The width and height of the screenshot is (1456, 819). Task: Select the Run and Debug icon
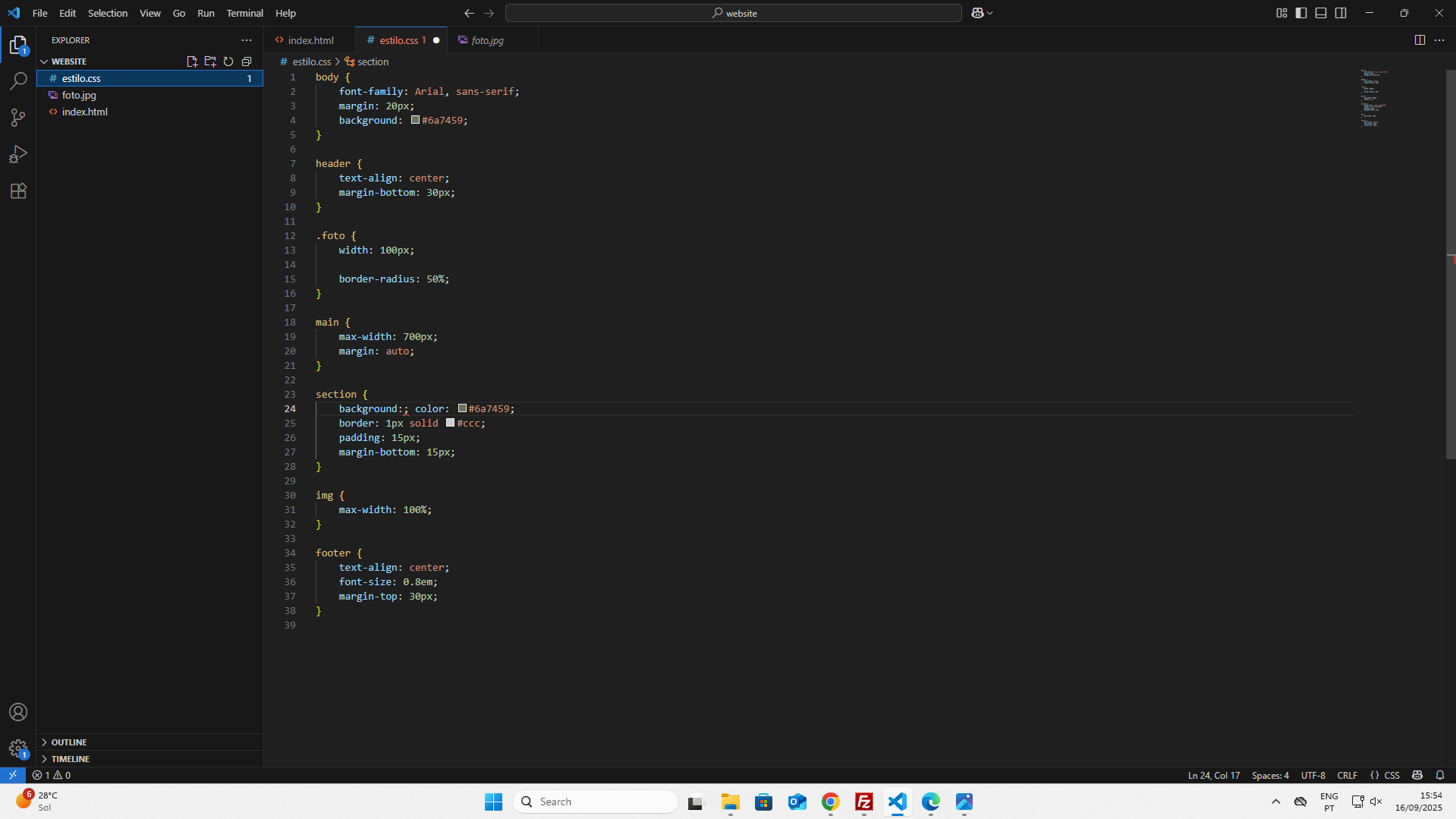[18, 154]
